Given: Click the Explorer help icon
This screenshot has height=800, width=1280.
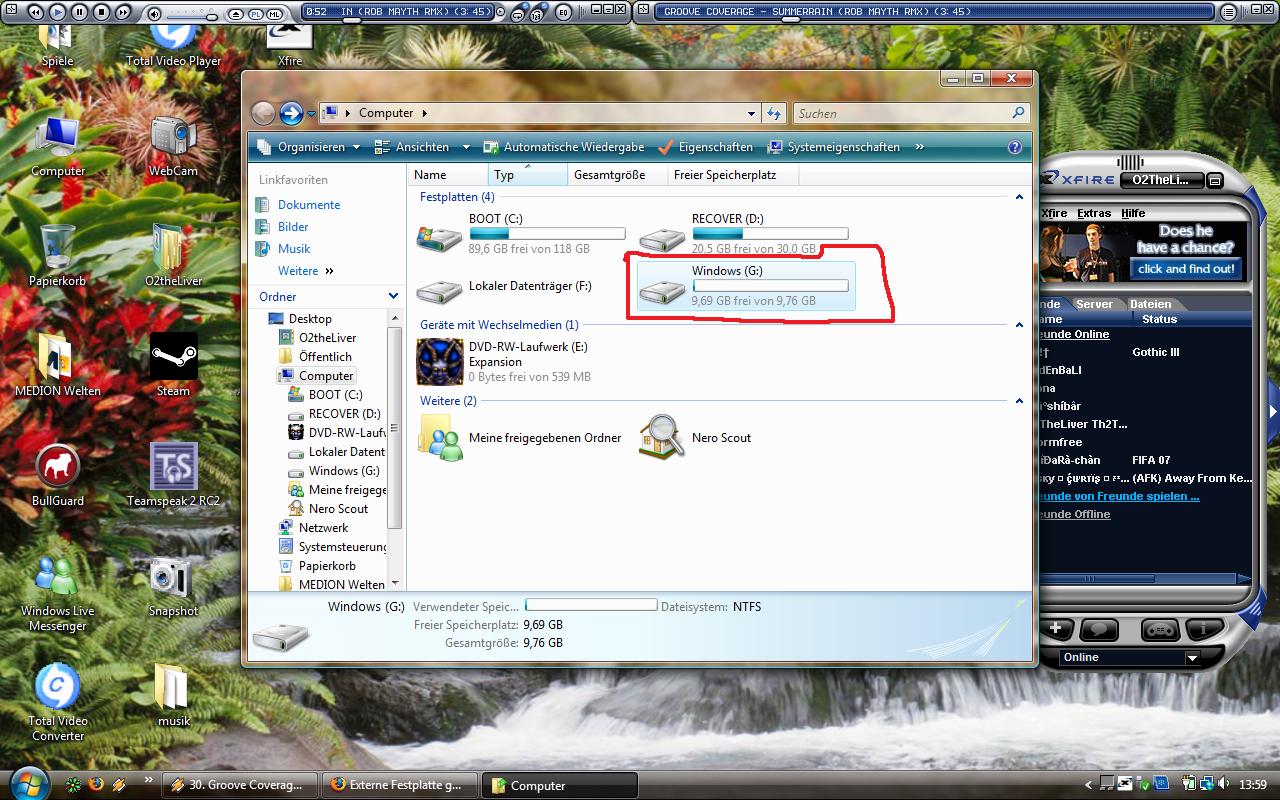Looking at the screenshot, I should tap(1015, 147).
